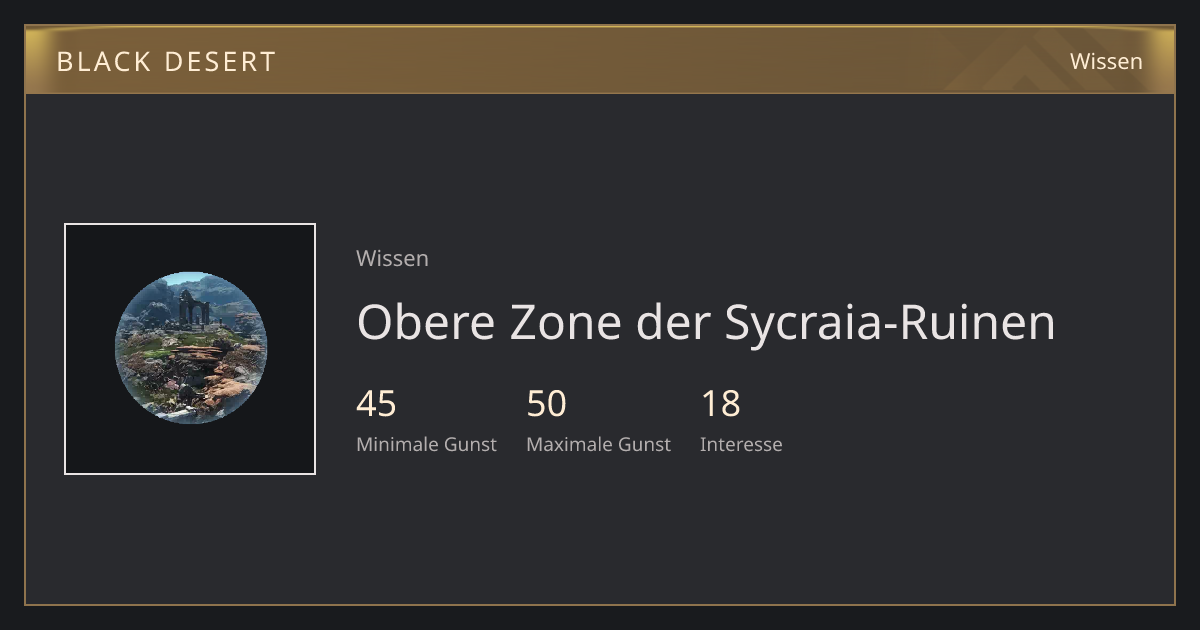Click the ruined arch in the thumbnail
This screenshot has width=1200, height=630.
(194, 307)
